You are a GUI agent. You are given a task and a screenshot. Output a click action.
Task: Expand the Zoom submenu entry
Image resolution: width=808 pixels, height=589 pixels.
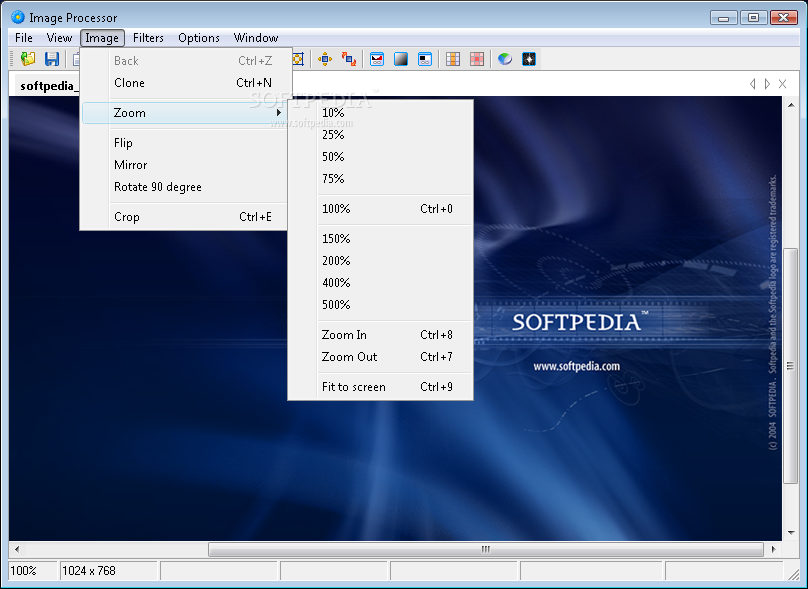tap(184, 113)
